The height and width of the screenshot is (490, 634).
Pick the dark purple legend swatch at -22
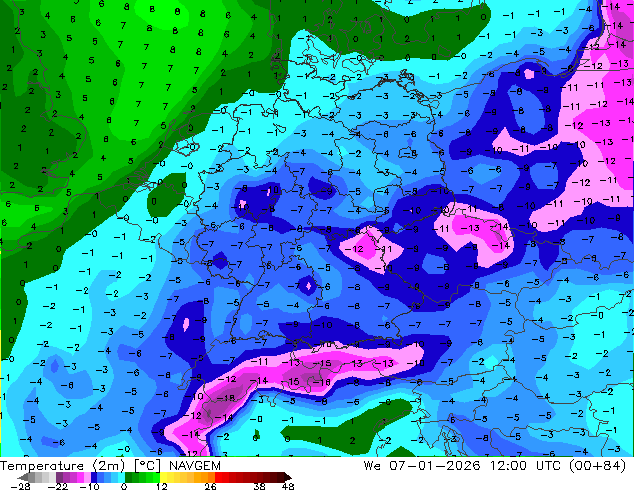pos(59,477)
